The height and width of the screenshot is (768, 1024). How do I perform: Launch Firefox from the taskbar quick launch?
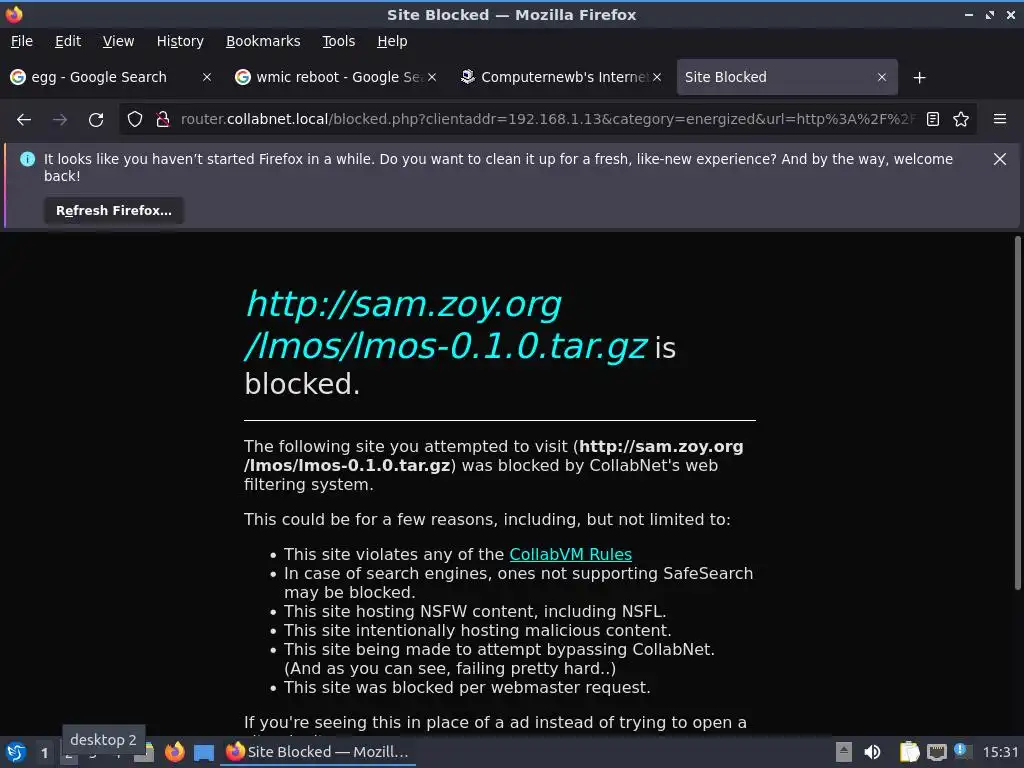[174, 752]
